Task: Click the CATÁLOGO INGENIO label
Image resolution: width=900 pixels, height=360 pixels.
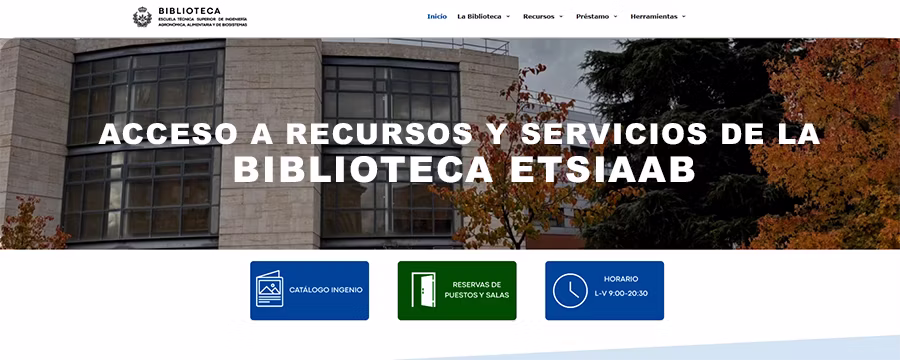Action: click(326, 290)
